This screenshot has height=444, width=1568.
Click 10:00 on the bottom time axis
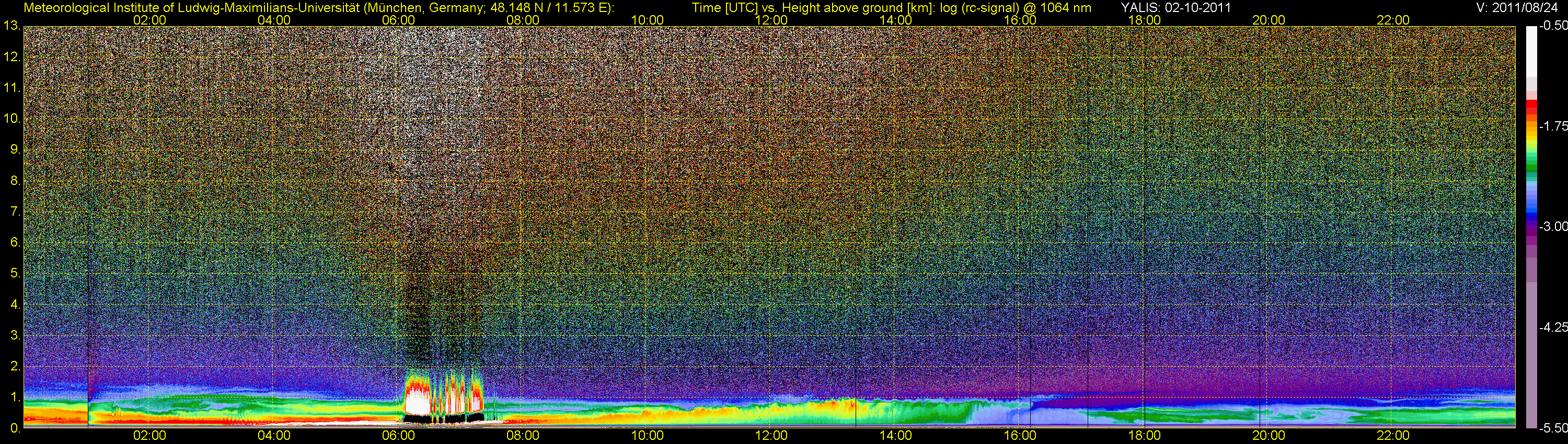(x=647, y=436)
